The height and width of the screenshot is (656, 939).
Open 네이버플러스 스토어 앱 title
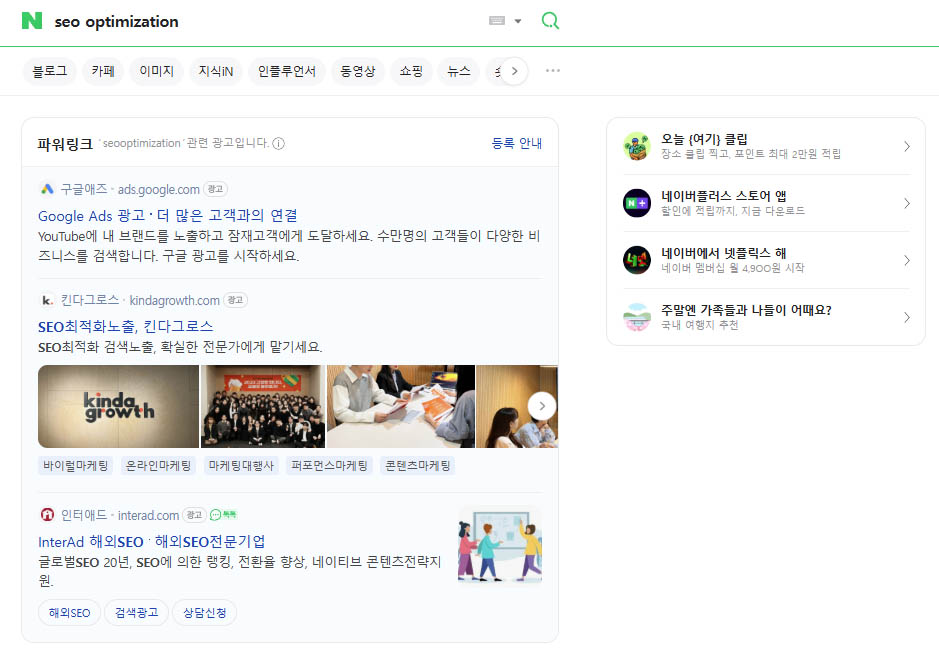pyautogui.click(x=723, y=196)
